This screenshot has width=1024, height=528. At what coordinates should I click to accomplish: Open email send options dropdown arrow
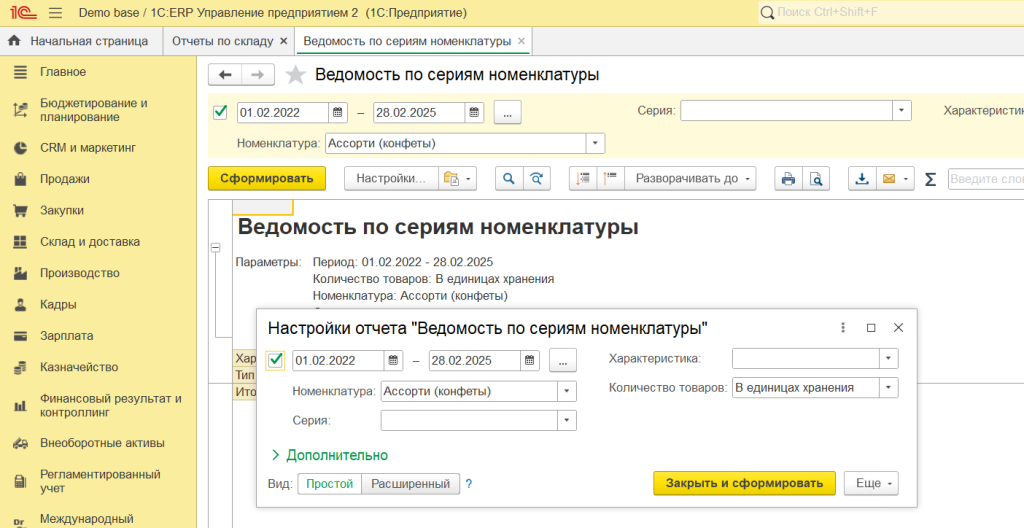(906, 178)
